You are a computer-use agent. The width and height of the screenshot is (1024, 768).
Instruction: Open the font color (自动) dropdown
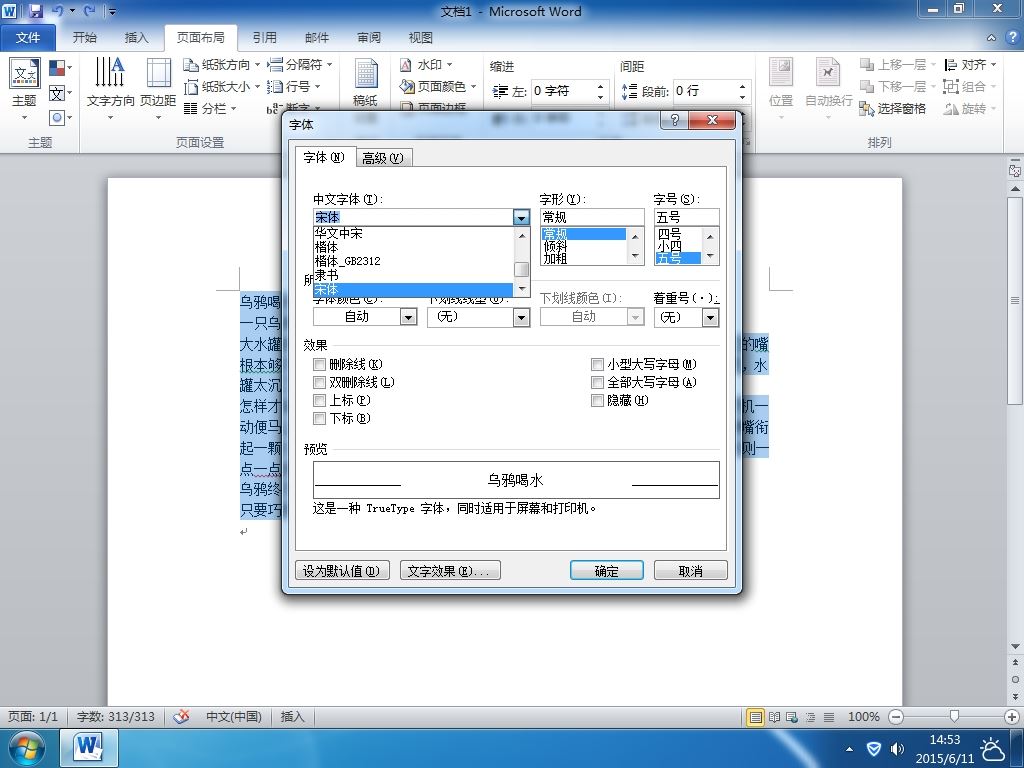tap(408, 317)
